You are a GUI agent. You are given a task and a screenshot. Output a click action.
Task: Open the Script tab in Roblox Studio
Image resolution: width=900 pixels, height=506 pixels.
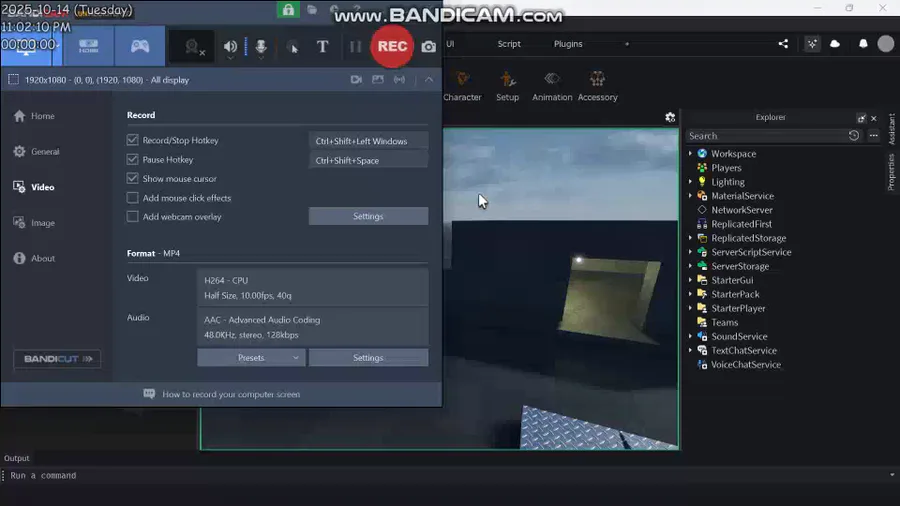tap(509, 44)
